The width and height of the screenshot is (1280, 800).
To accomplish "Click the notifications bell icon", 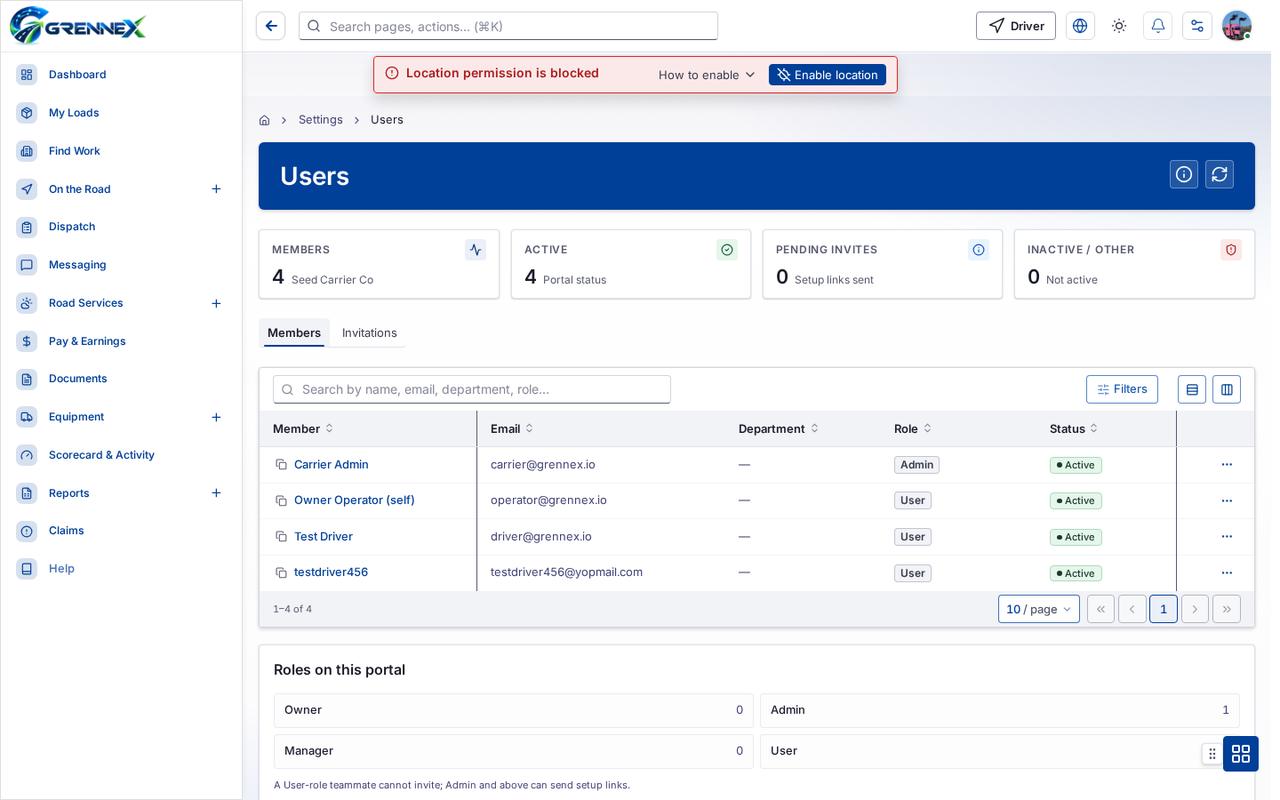I will point(1158,26).
